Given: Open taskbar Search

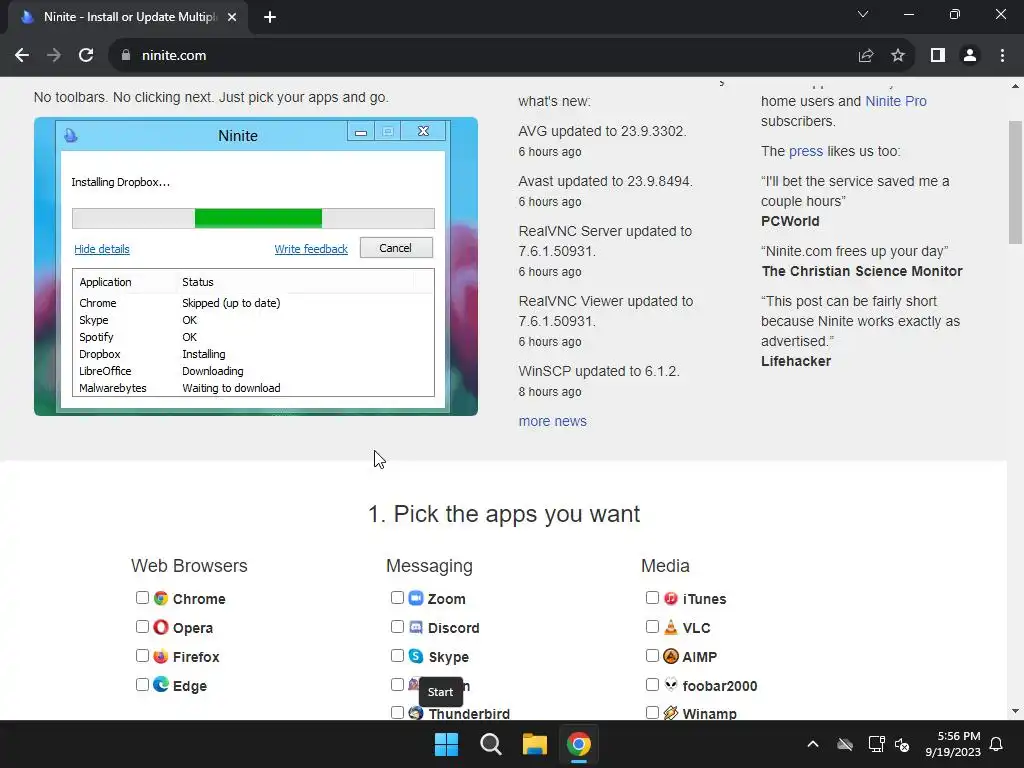Looking at the screenshot, I should (x=490, y=744).
